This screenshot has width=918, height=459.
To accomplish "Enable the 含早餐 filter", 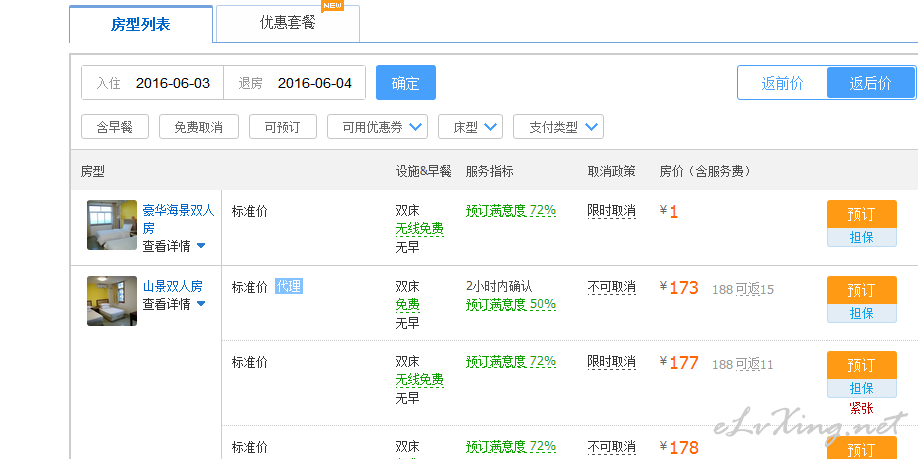I will [x=115, y=126].
